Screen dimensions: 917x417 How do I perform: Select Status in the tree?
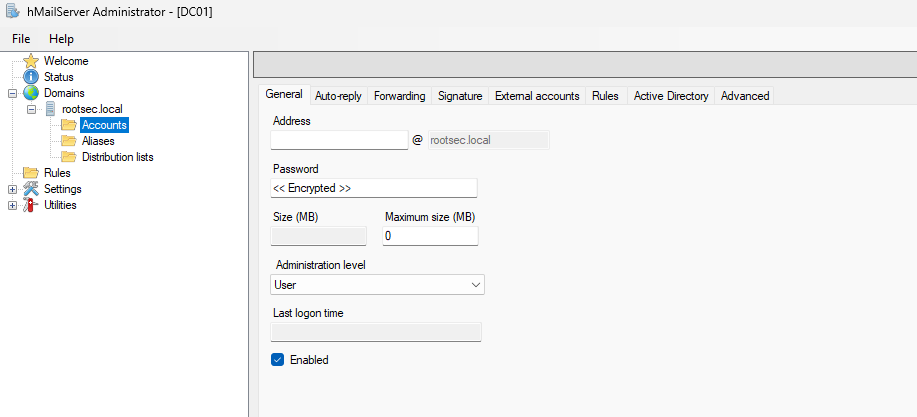(58, 77)
